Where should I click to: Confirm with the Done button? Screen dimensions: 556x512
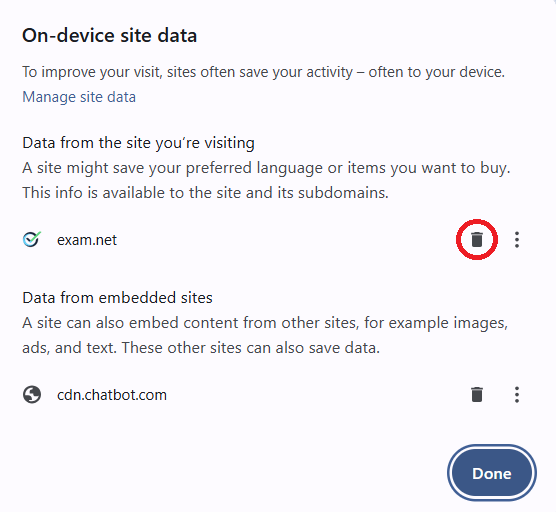pyautogui.click(x=492, y=473)
